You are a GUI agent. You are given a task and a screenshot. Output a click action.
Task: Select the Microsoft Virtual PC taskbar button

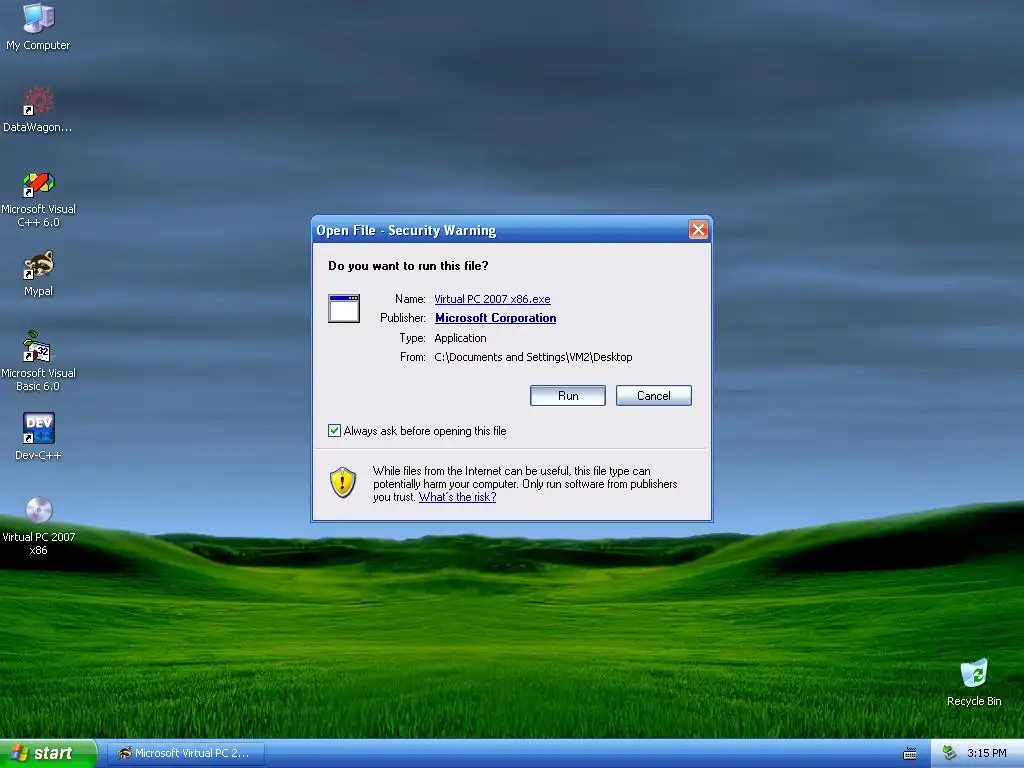185,753
